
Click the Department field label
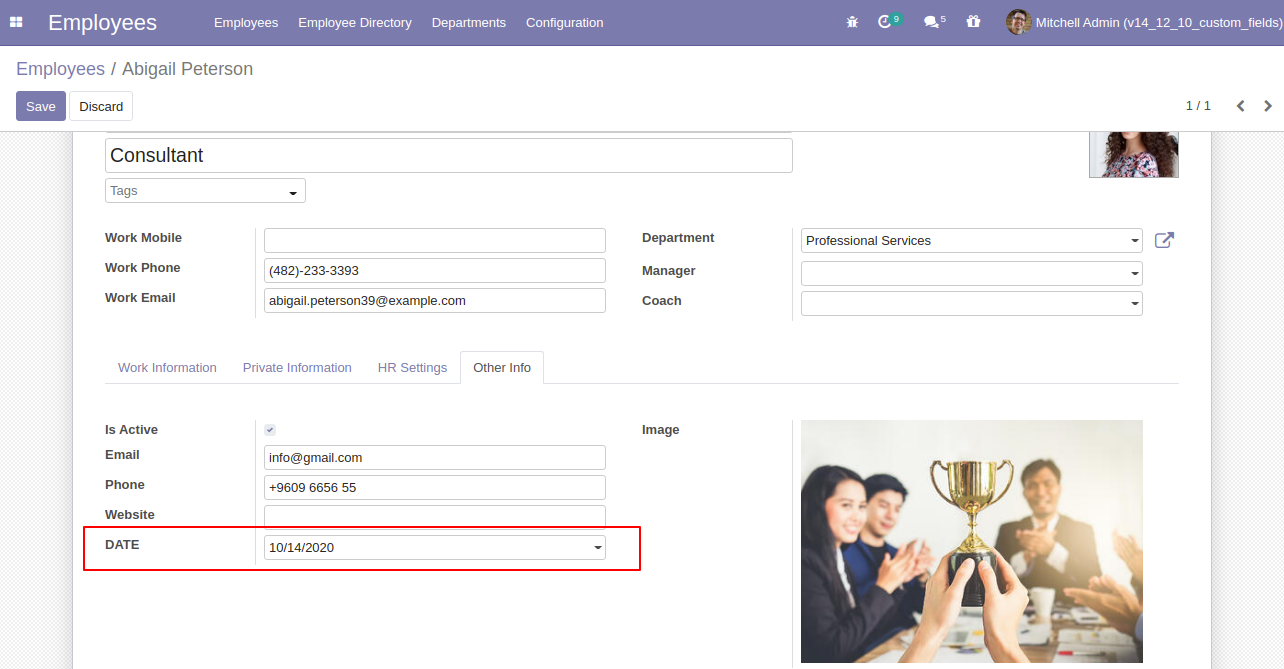678,238
